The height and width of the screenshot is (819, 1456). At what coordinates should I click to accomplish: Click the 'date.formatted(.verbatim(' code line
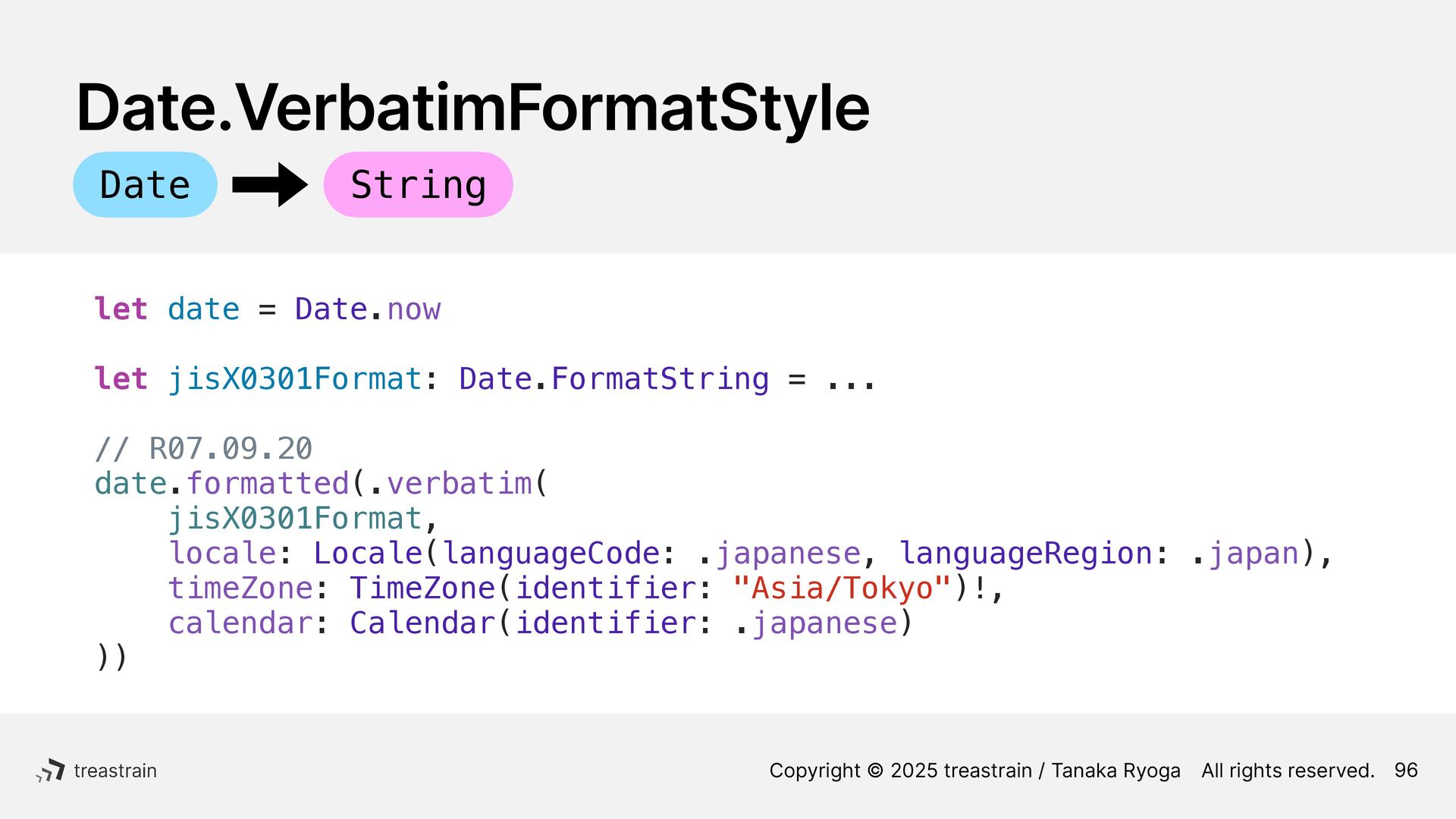321,483
